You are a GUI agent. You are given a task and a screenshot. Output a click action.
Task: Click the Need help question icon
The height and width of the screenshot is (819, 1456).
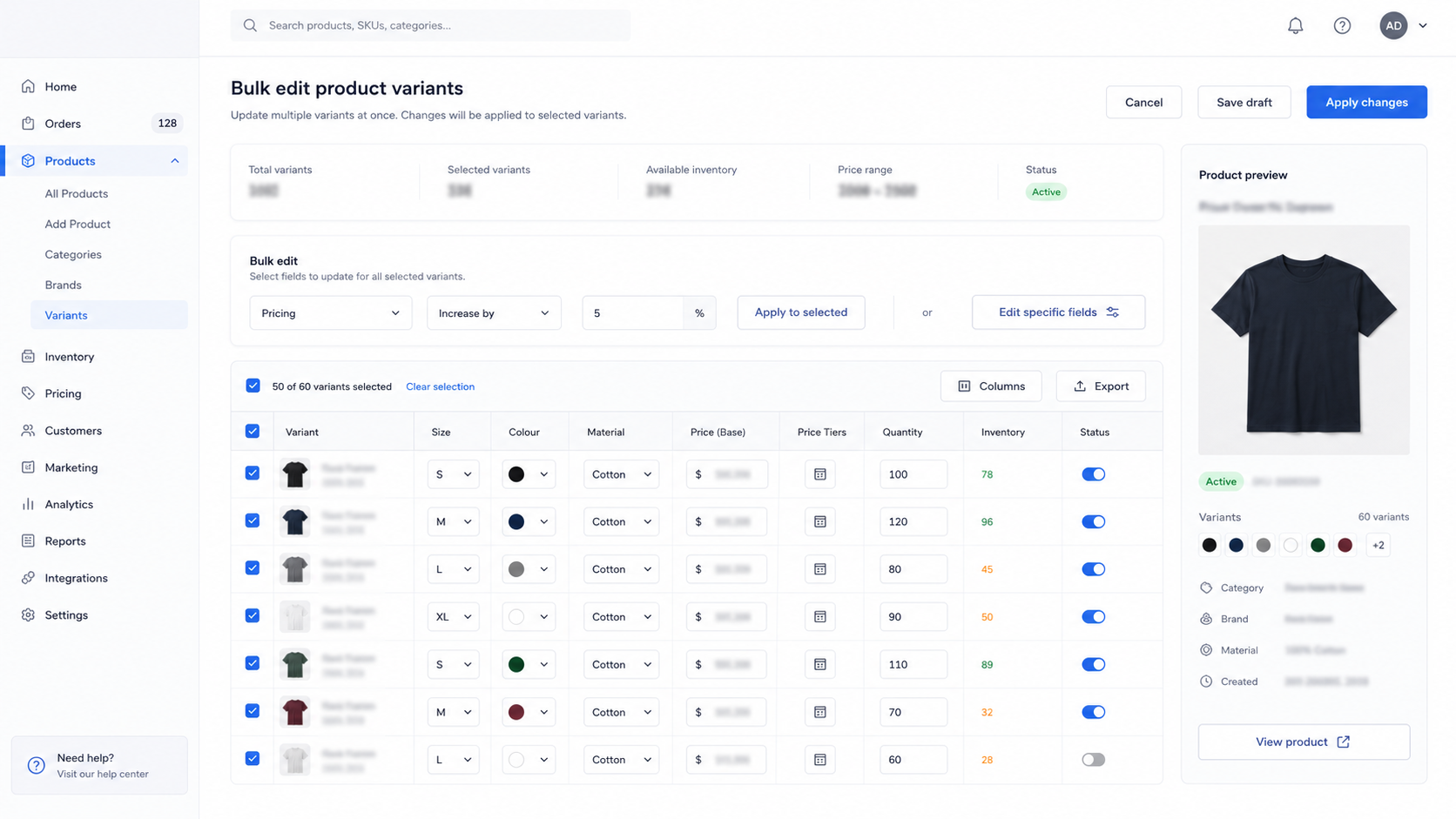pos(36,765)
